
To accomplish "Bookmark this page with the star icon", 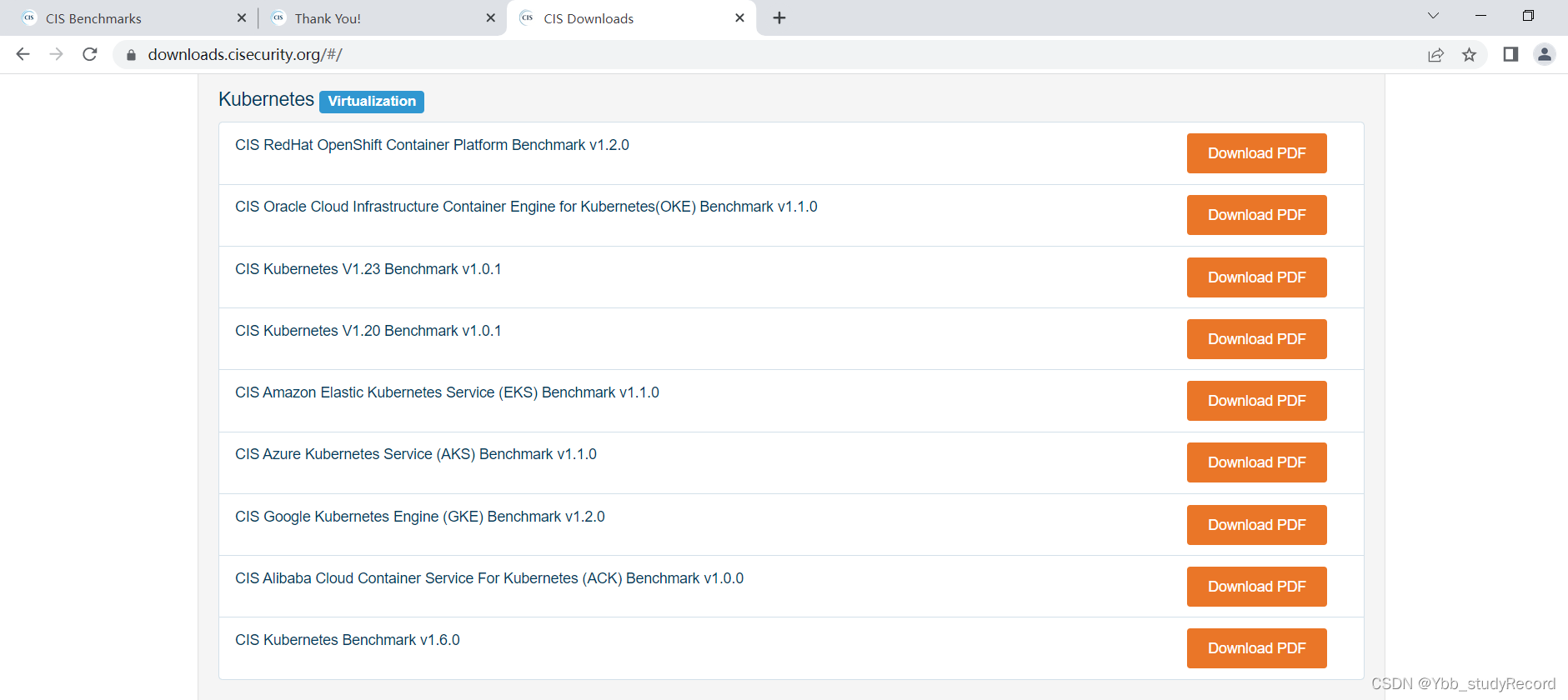I will coord(1469,55).
